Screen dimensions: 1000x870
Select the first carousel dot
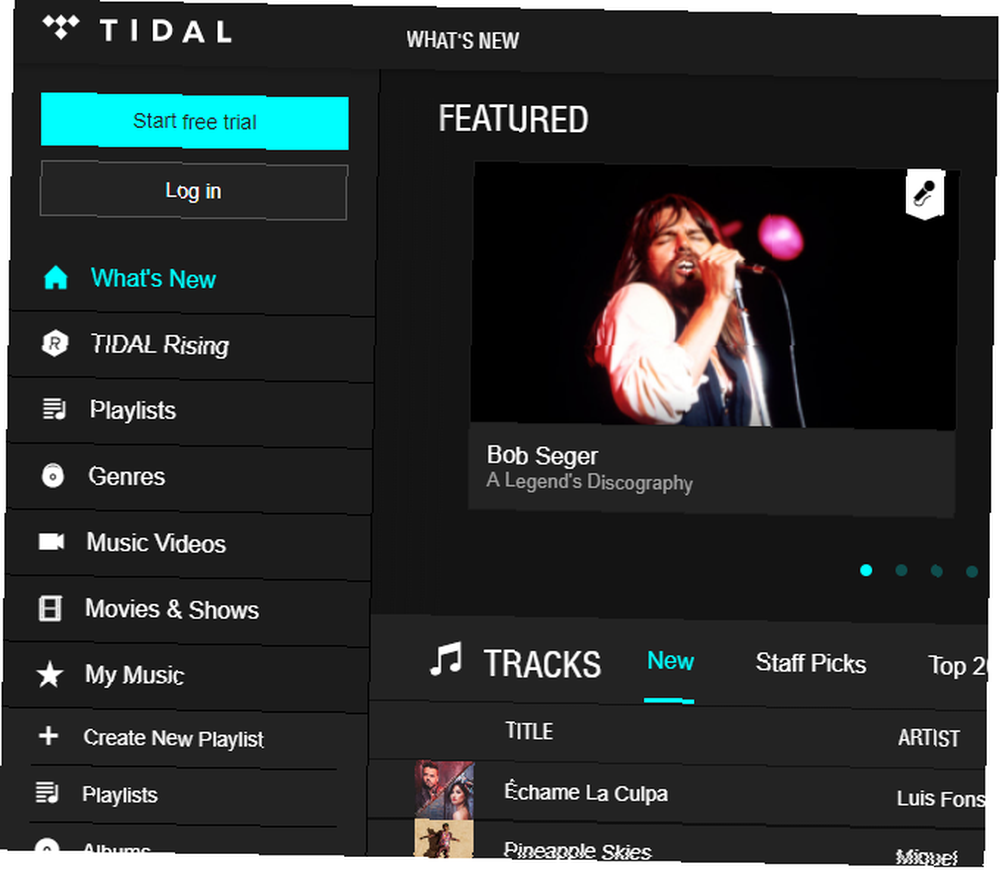click(x=866, y=570)
